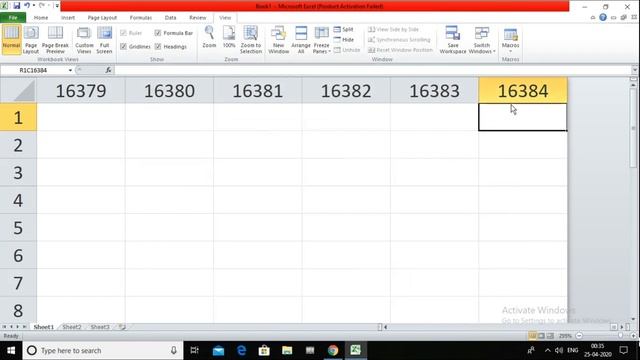Switch to the Data tab
Image resolution: width=640 pixels, height=360 pixels.
(x=170, y=18)
